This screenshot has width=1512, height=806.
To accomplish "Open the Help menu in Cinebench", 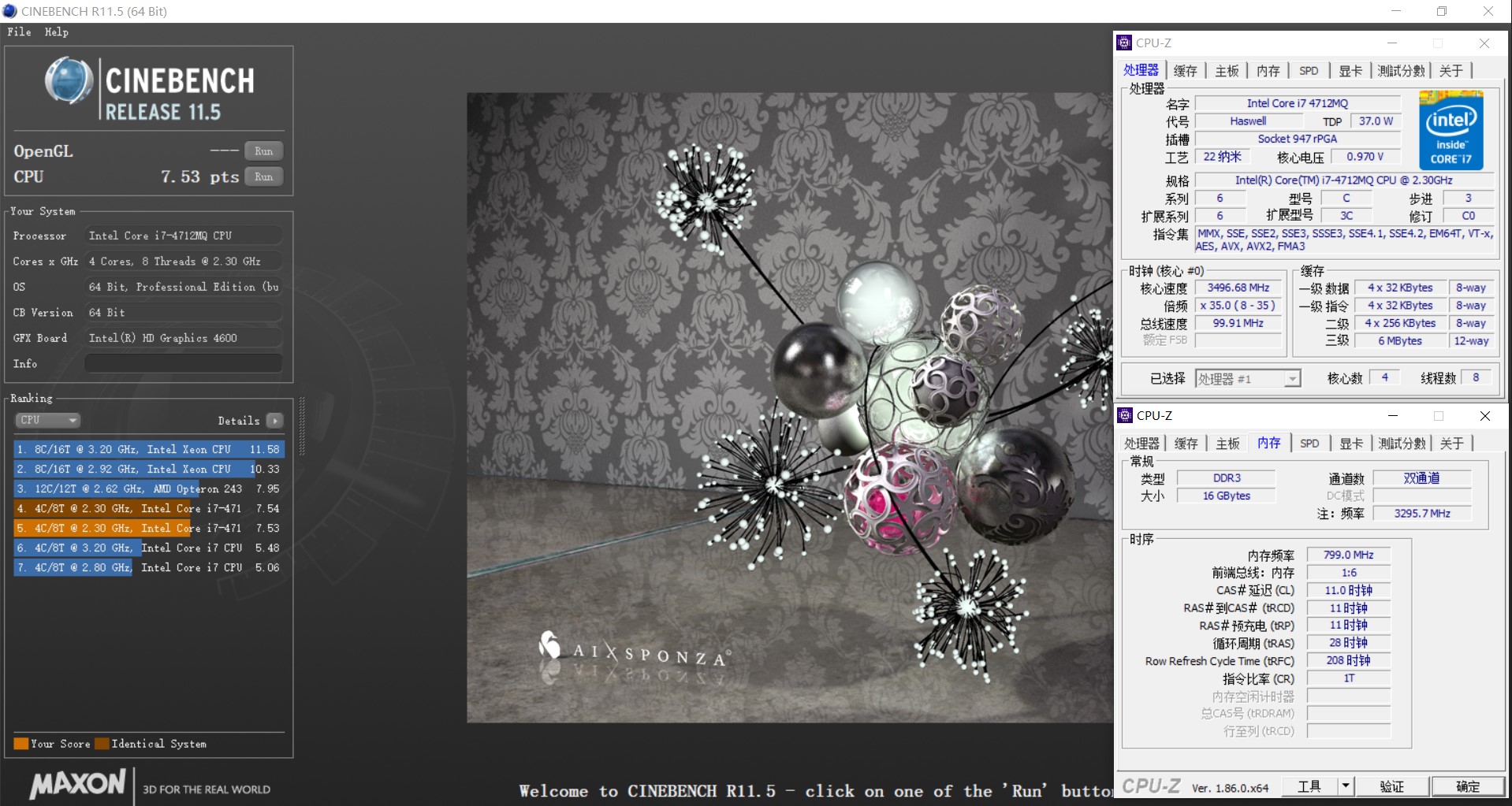I will (56, 32).
